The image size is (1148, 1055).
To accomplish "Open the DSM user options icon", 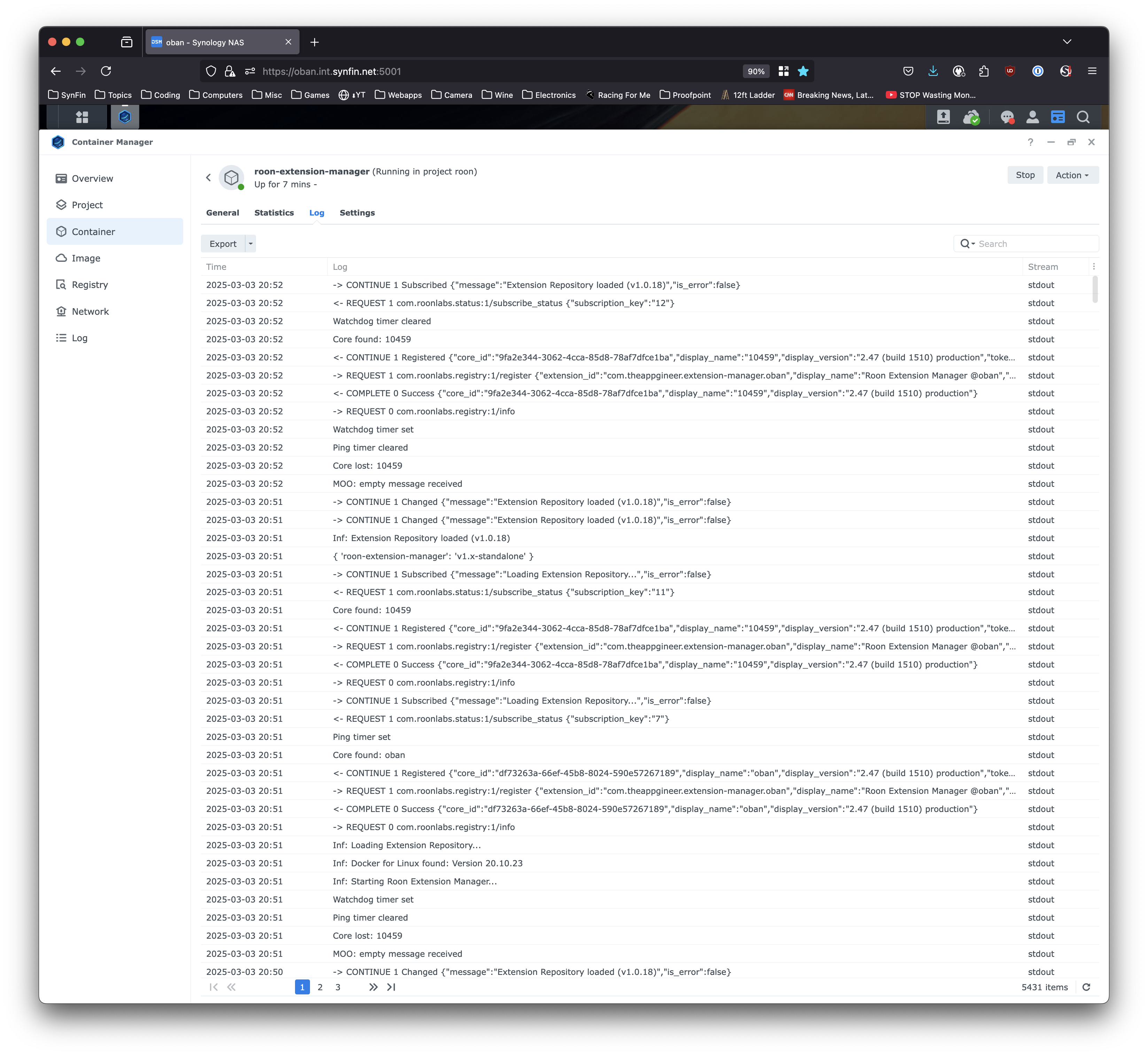I will (1032, 117).
